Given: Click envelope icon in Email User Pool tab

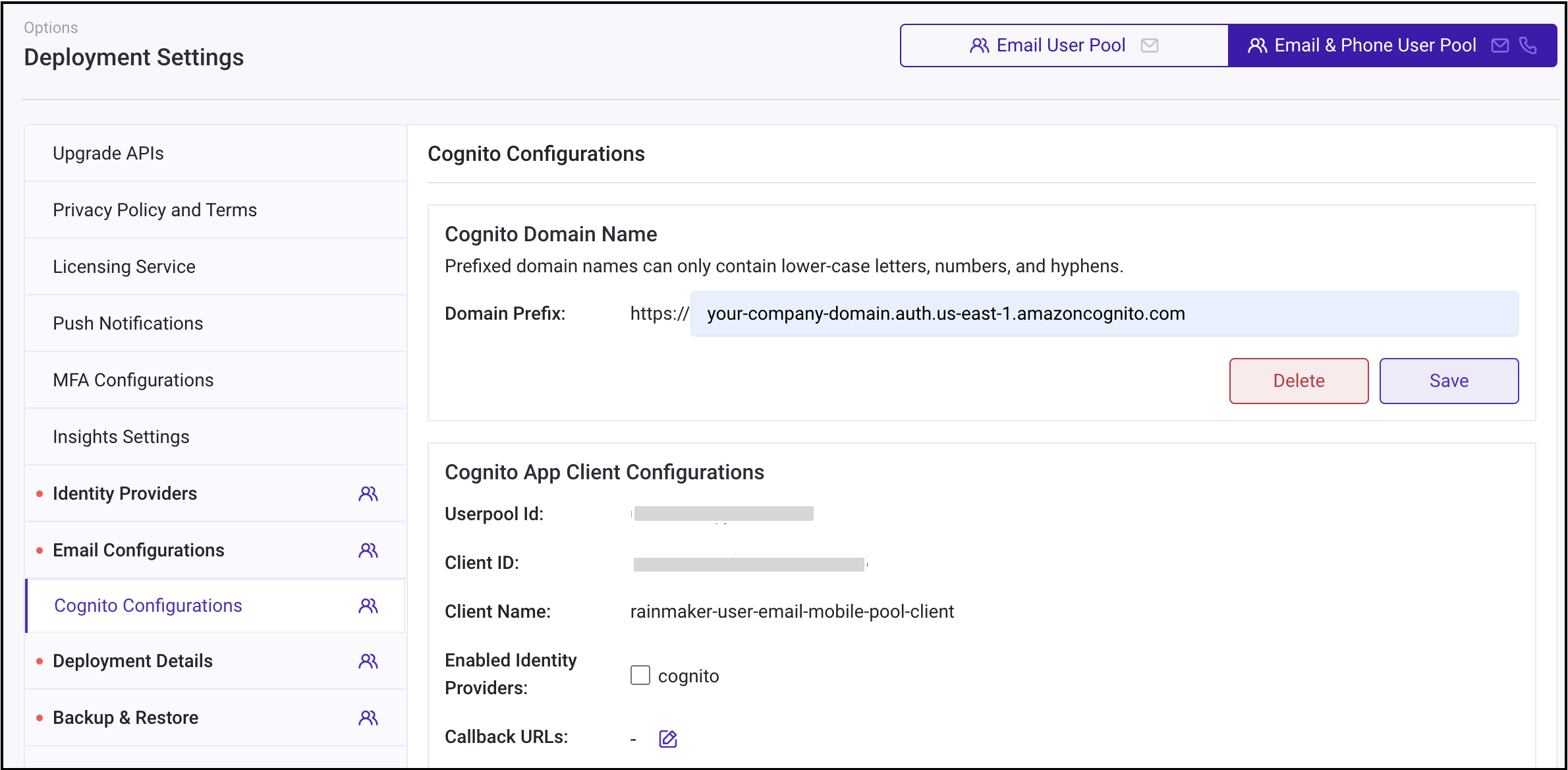Looking at the screenshot, I should pos(1150,45).
